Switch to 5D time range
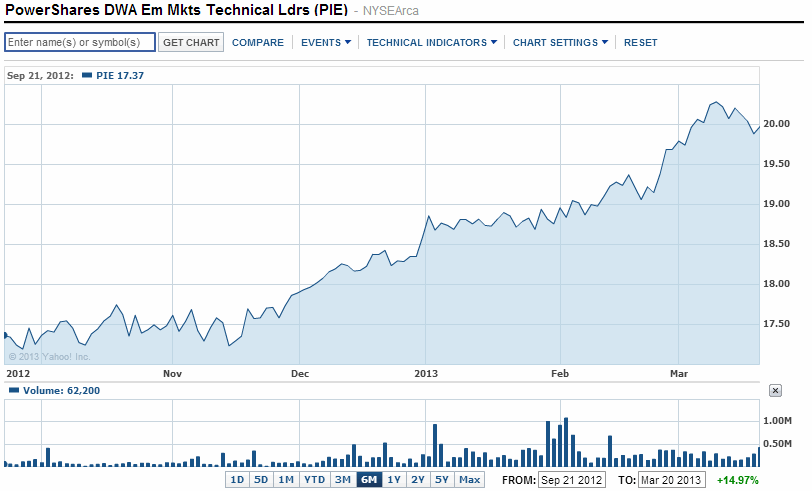The height and width of the screenshot is (491, 812). point(261,480)
